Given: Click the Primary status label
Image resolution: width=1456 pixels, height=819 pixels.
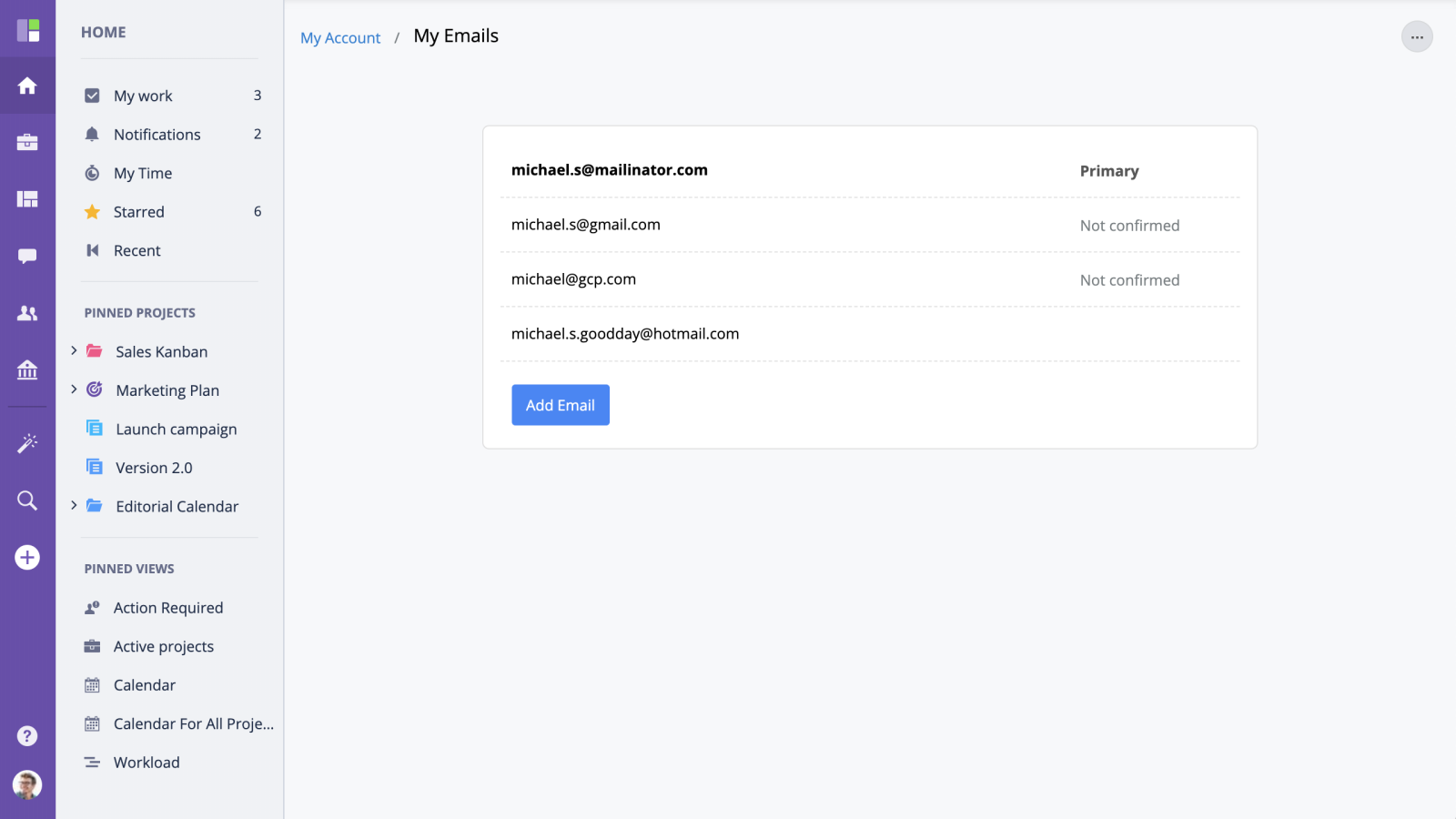Looking at the screenshot, I should 1108,171.
